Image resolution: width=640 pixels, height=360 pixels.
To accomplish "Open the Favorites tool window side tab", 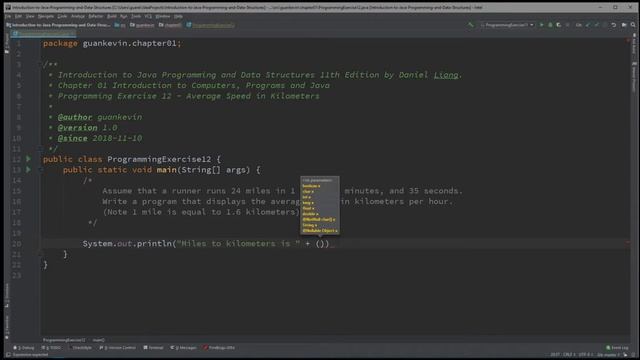I will pyautogui.click(x=7, y=327).
